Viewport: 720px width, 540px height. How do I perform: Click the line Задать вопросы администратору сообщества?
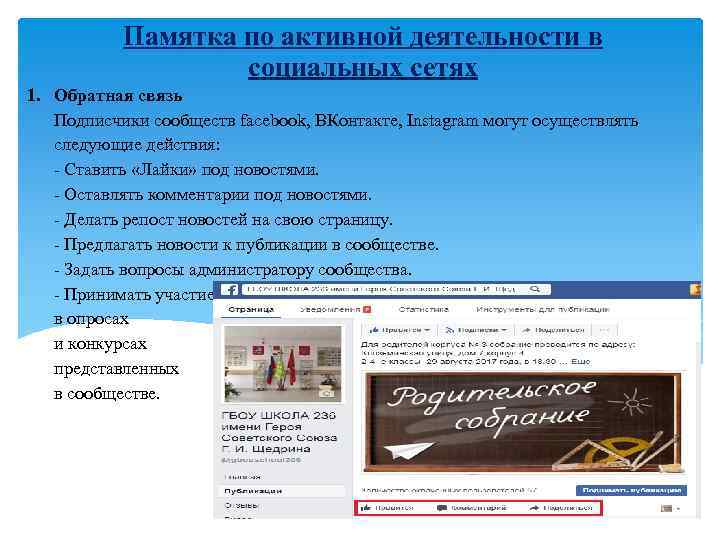tap(233, 270)
